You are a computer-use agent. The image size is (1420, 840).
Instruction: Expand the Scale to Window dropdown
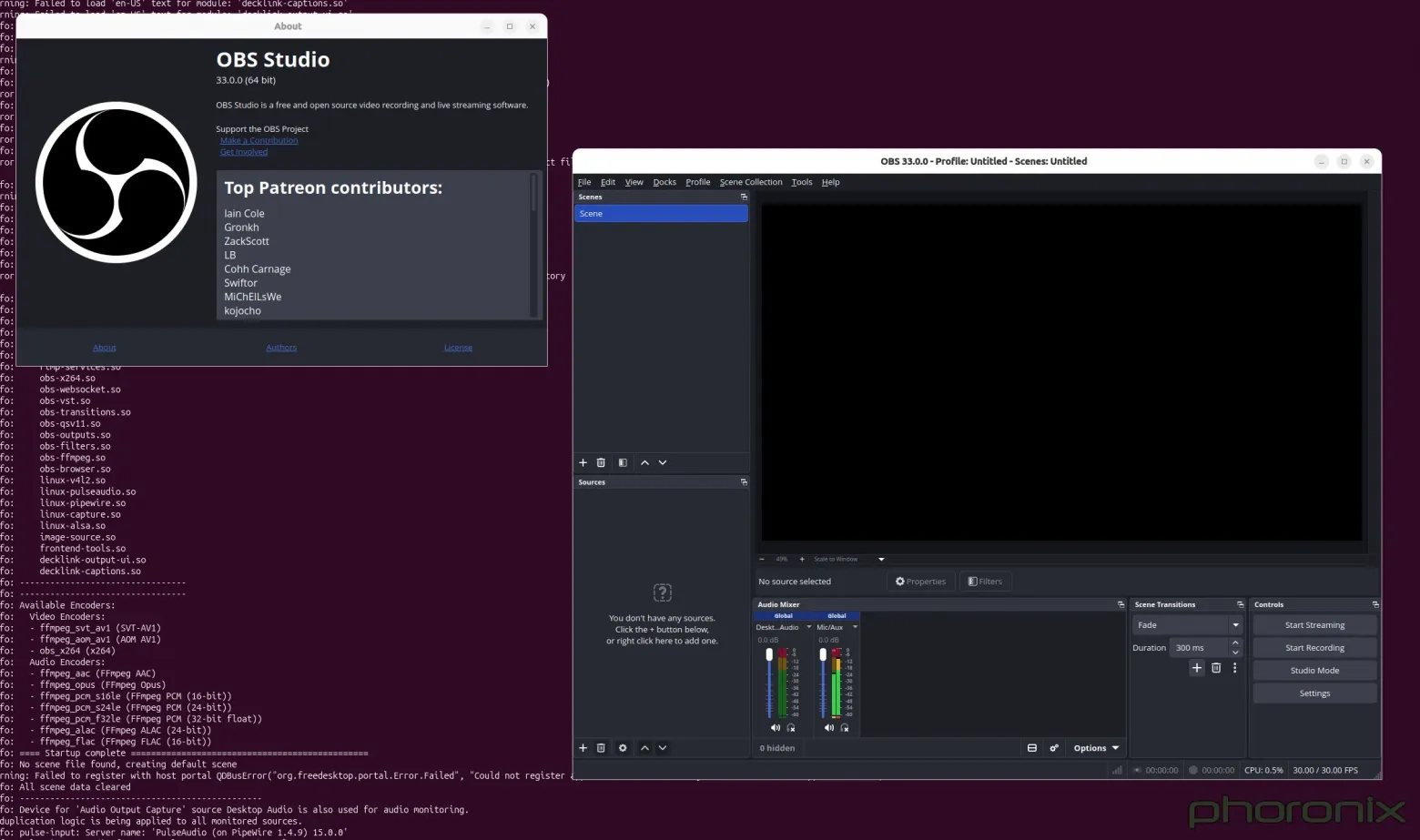881,559
